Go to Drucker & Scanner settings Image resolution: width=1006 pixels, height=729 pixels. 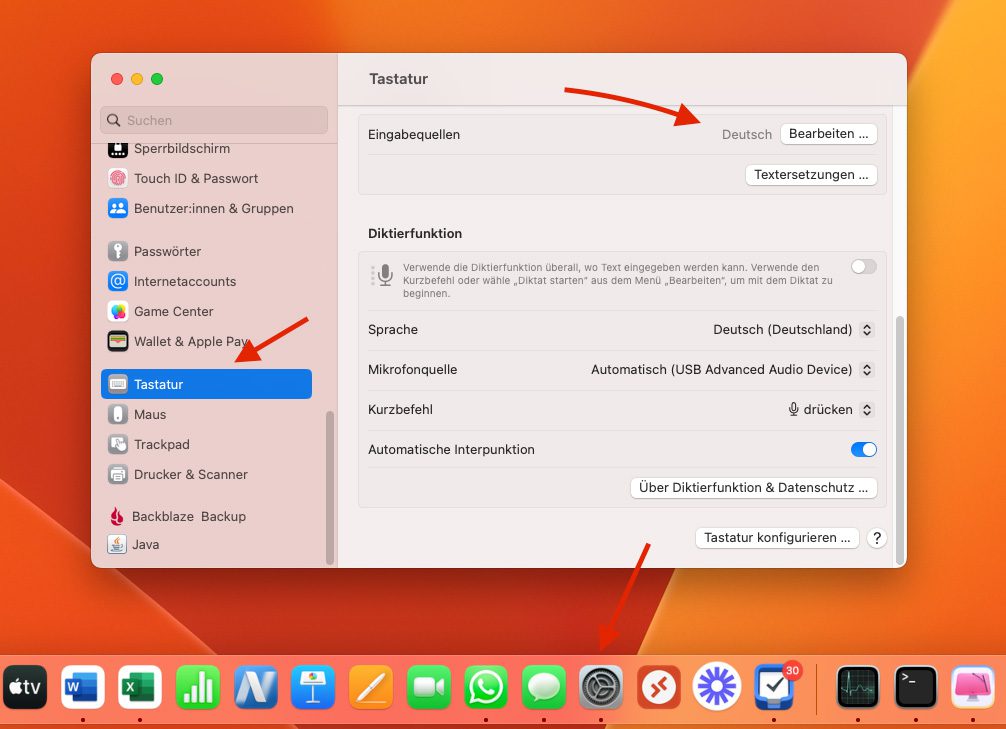click(x=190, y=474)
